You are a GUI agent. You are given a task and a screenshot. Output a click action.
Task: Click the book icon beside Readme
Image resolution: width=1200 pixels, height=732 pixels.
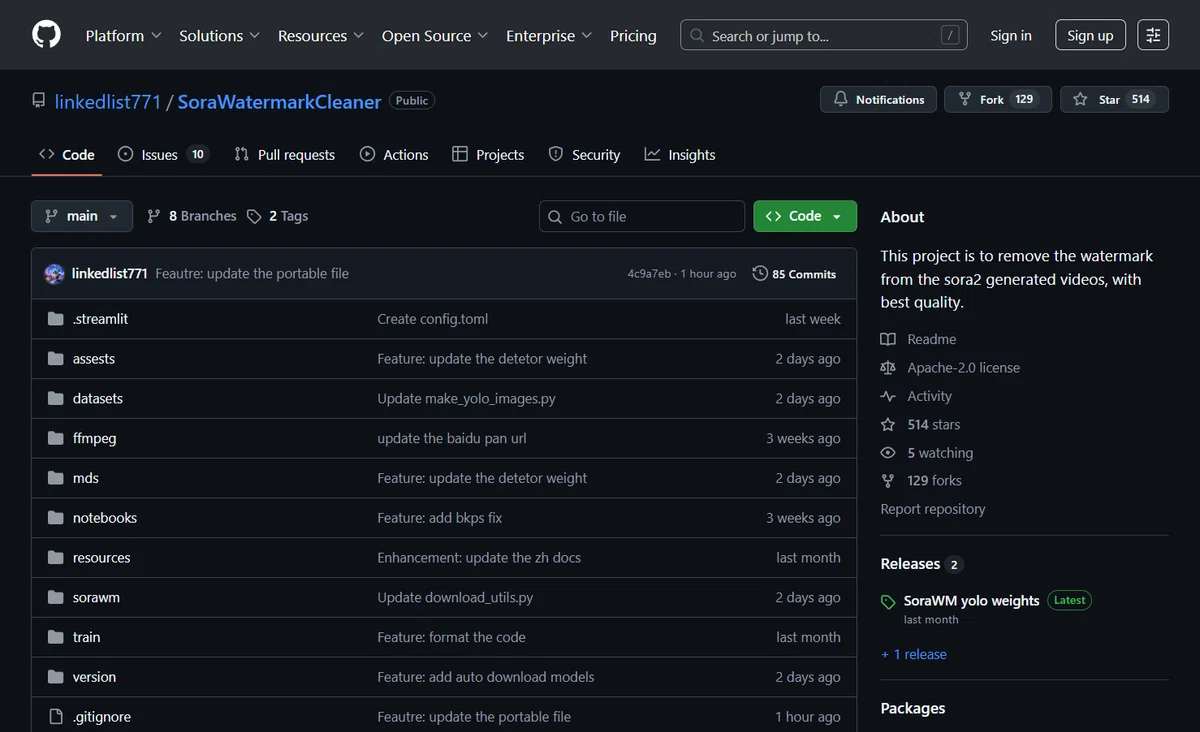coord(888,339)
